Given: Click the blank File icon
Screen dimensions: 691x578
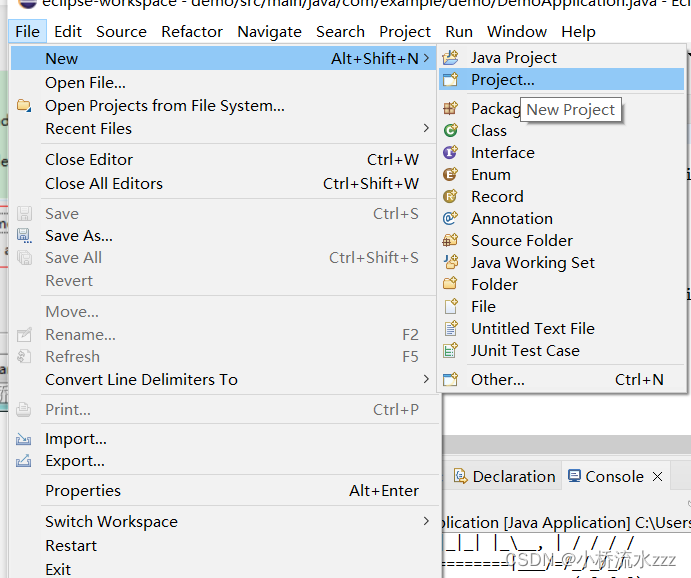Looking at the screenshot, I should [451, 306].
